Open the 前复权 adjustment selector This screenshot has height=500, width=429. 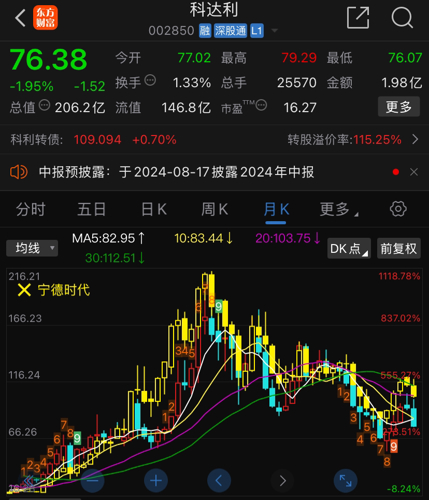point(399,248)
